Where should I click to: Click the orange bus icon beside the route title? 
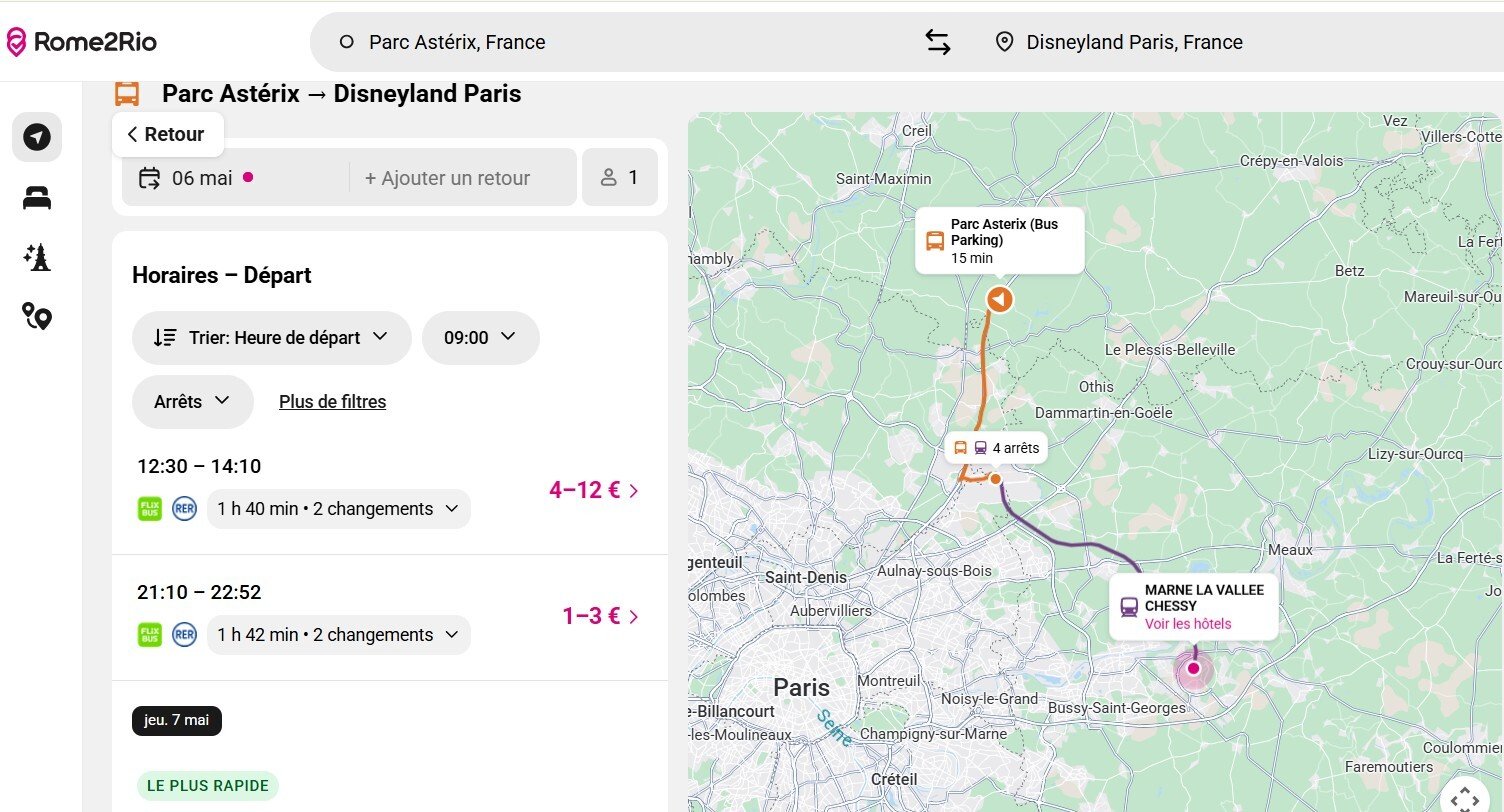[x=127, y=94]
